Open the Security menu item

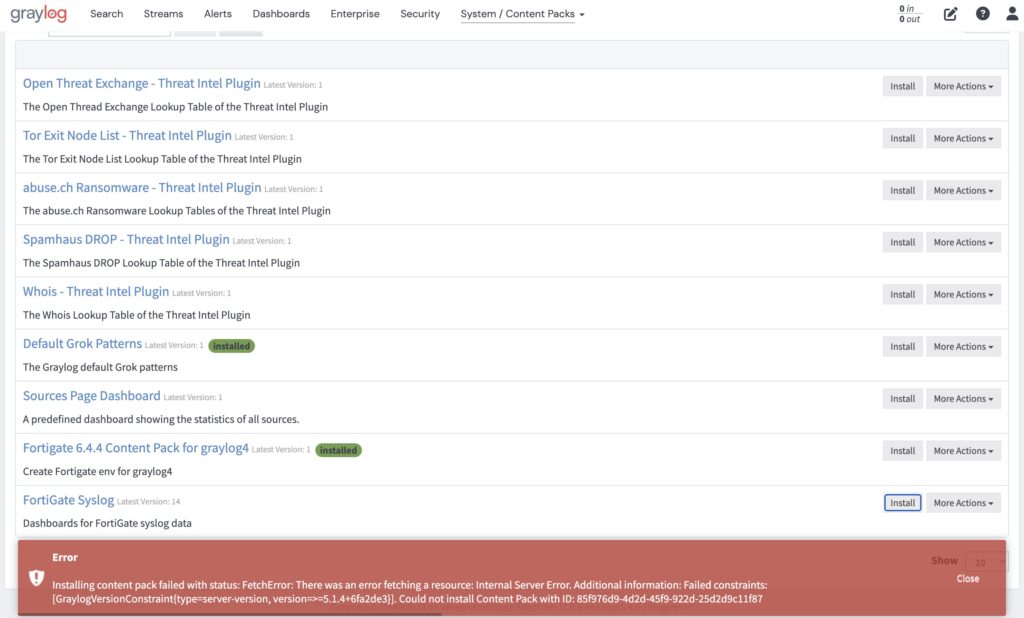click(x=420, y=14)
